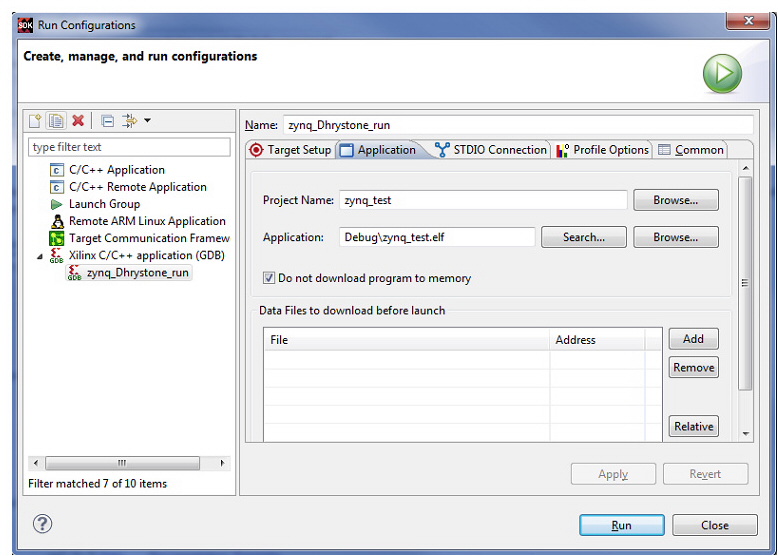This screenshot has width=778, height=556.
Task: Click the tree horizontal scrollbar thumb
Action: coord(122,463)
